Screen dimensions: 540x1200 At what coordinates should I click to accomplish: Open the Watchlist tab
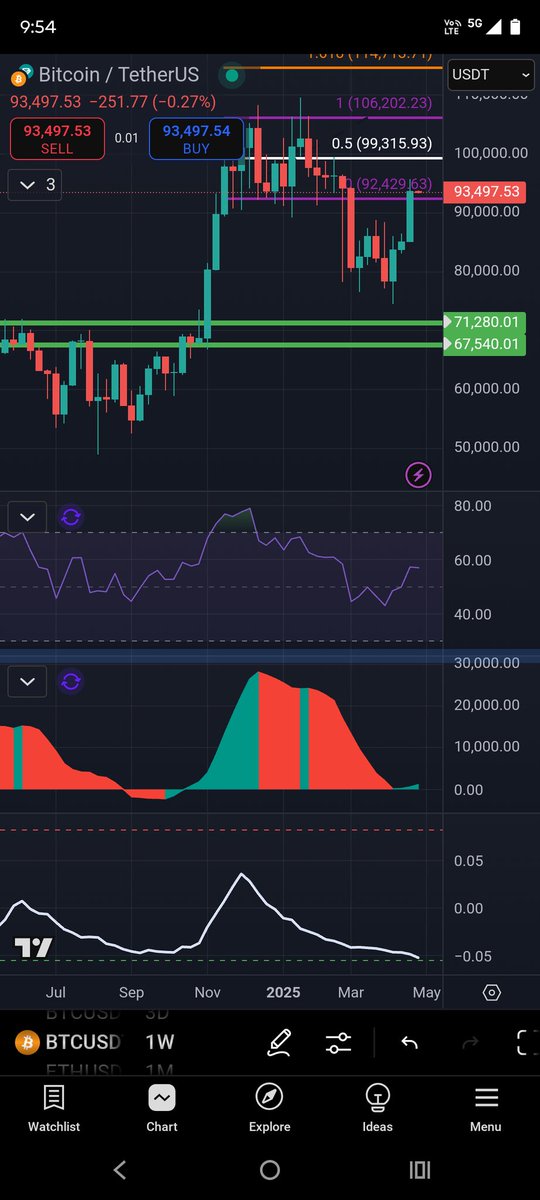tap(54, 1108)
